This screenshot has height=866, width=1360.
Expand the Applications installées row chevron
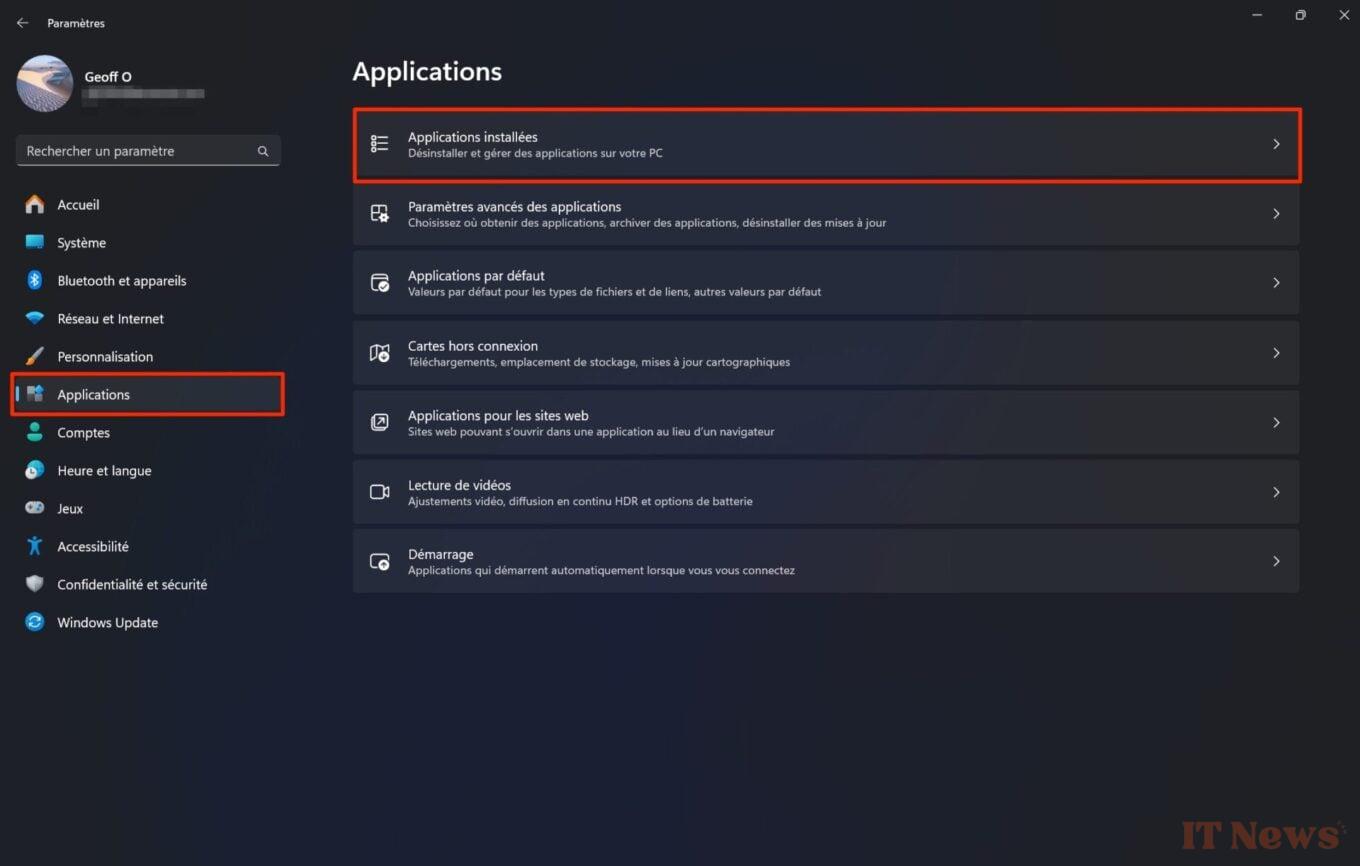pos(1276,144)
